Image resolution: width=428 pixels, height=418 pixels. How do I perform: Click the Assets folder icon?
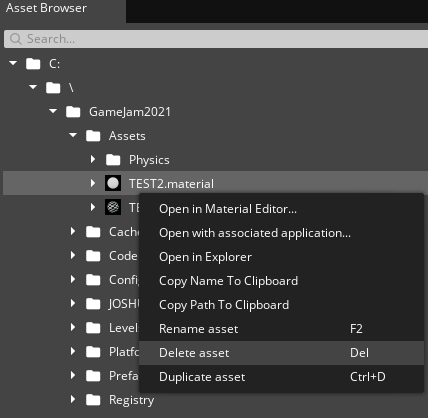coord(93,136)
